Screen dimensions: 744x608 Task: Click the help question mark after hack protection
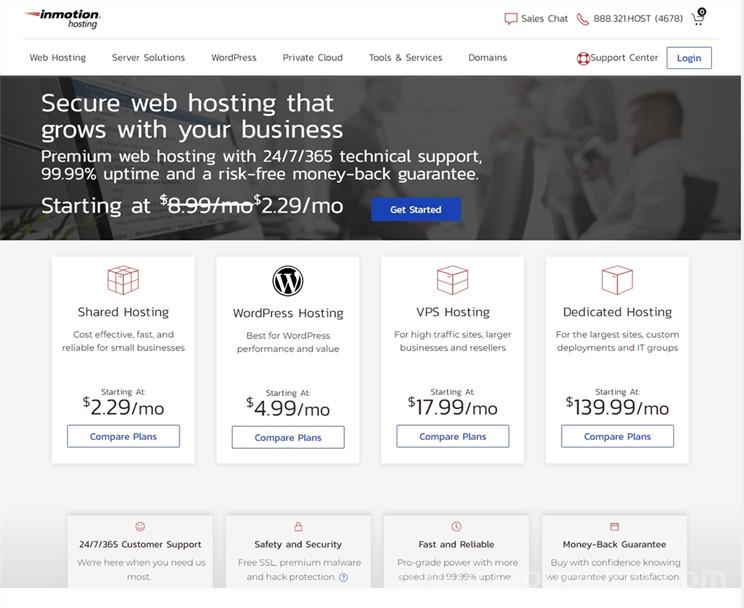(344, 577)
